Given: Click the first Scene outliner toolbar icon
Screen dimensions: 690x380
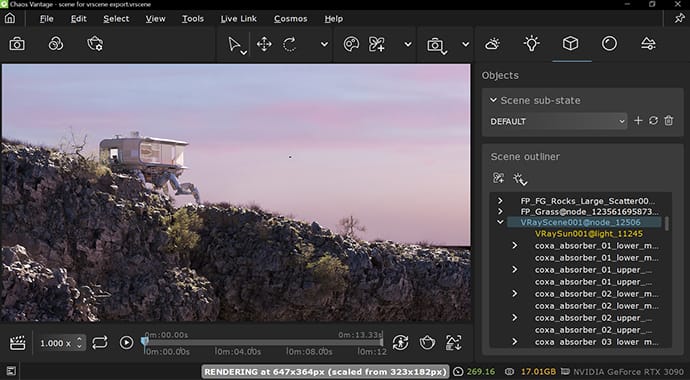Looking at the screenshot, I should tap(498, 178).
